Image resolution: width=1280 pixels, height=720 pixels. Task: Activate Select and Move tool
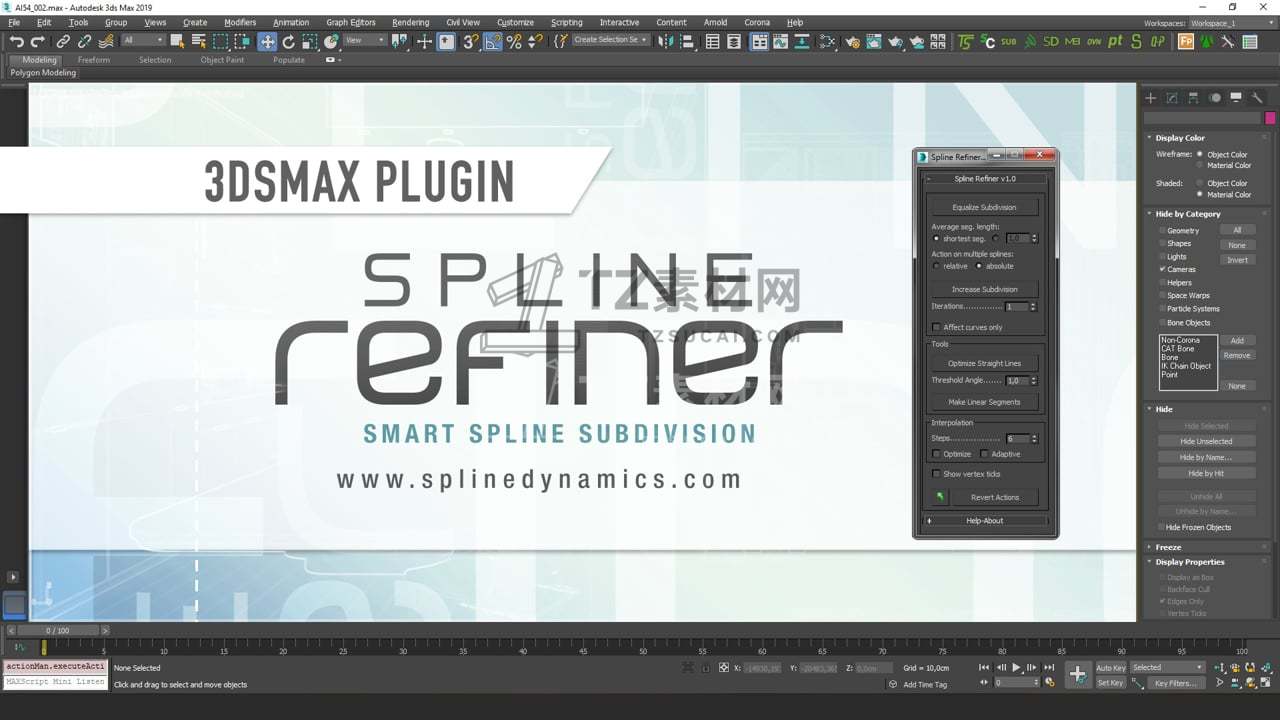coord(267,41)
